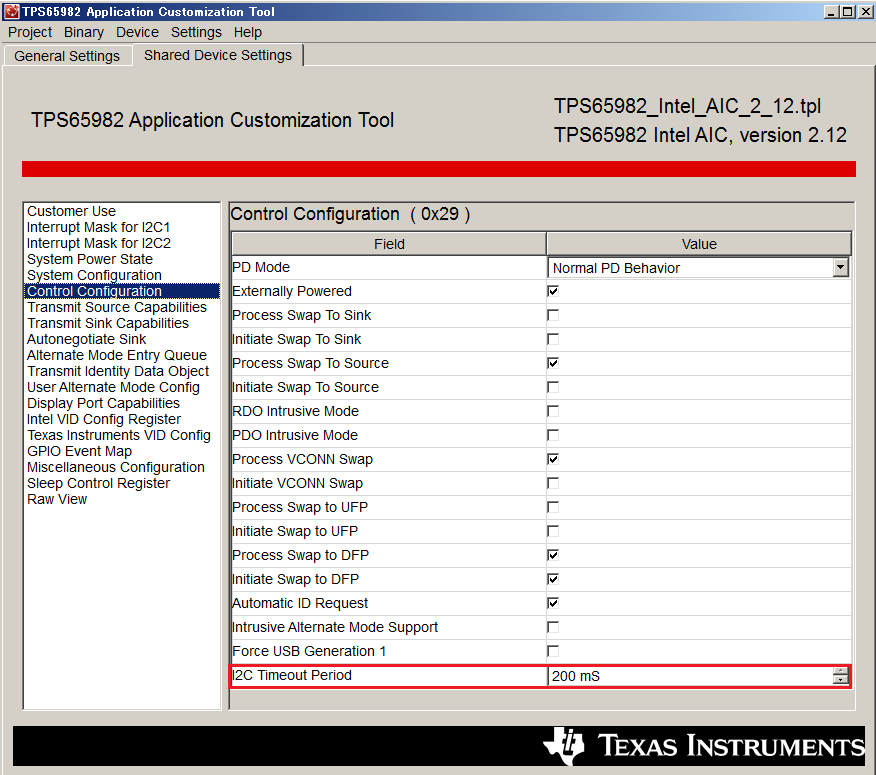Switch to Shared Device Settings tab
This screenshot has width=876, height=775.
pyautogui.click(x=218, y=55)
